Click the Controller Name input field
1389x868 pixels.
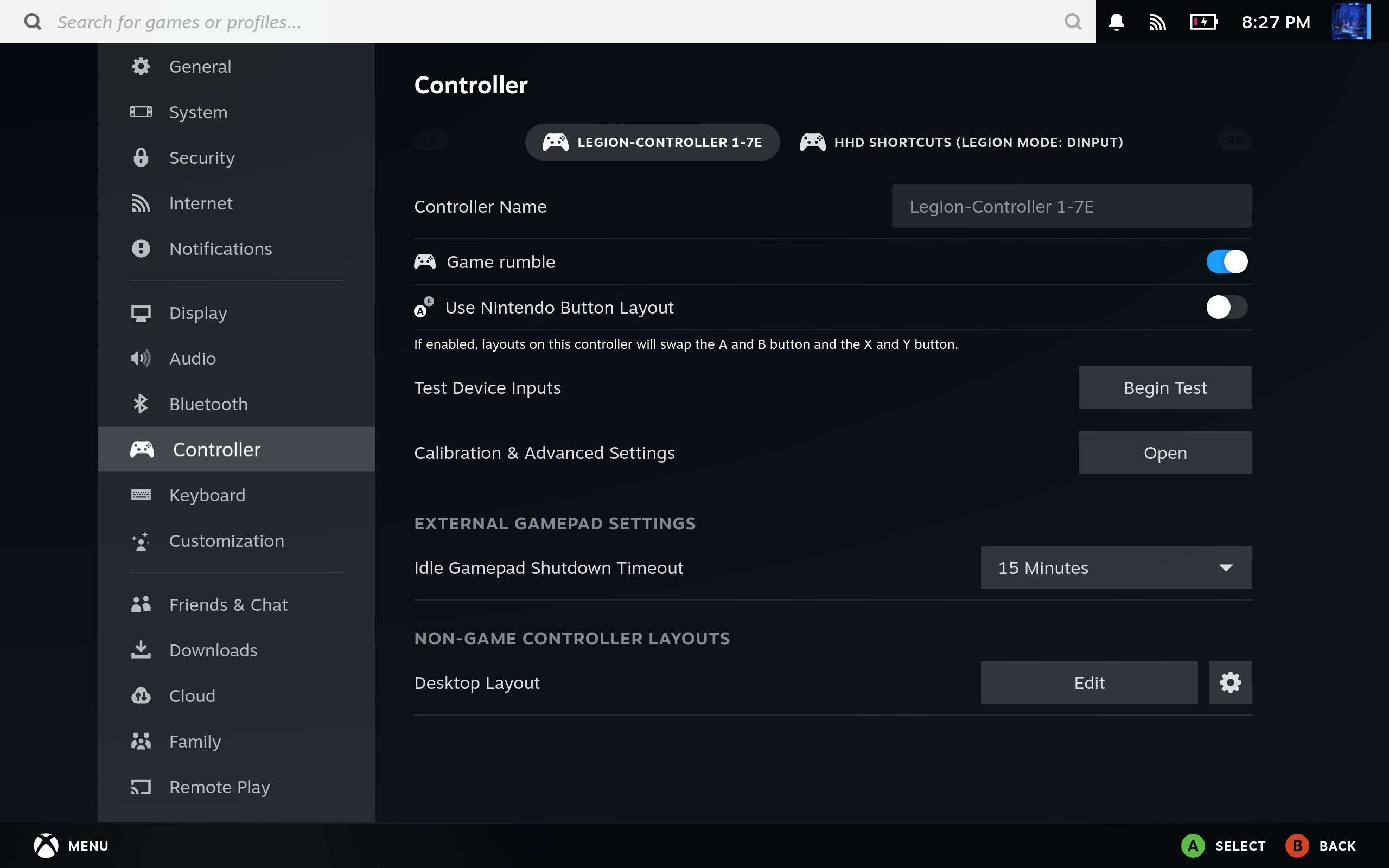coord(1071,206)
